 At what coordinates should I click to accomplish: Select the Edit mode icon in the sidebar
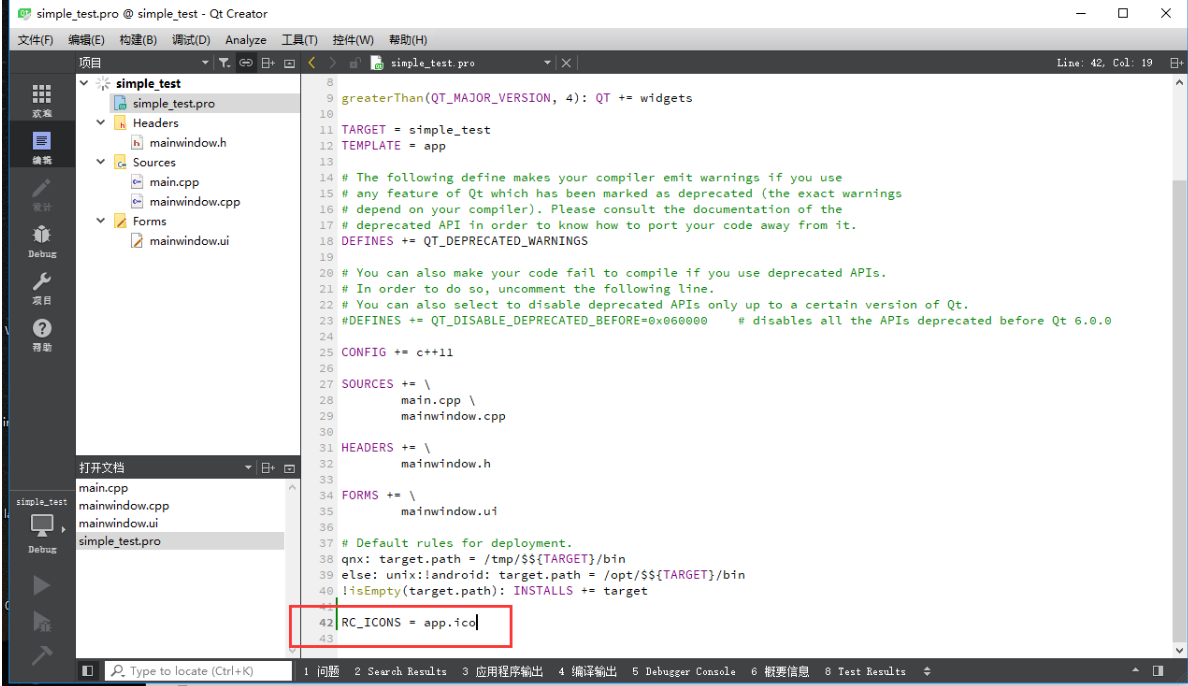coord(42,147)
